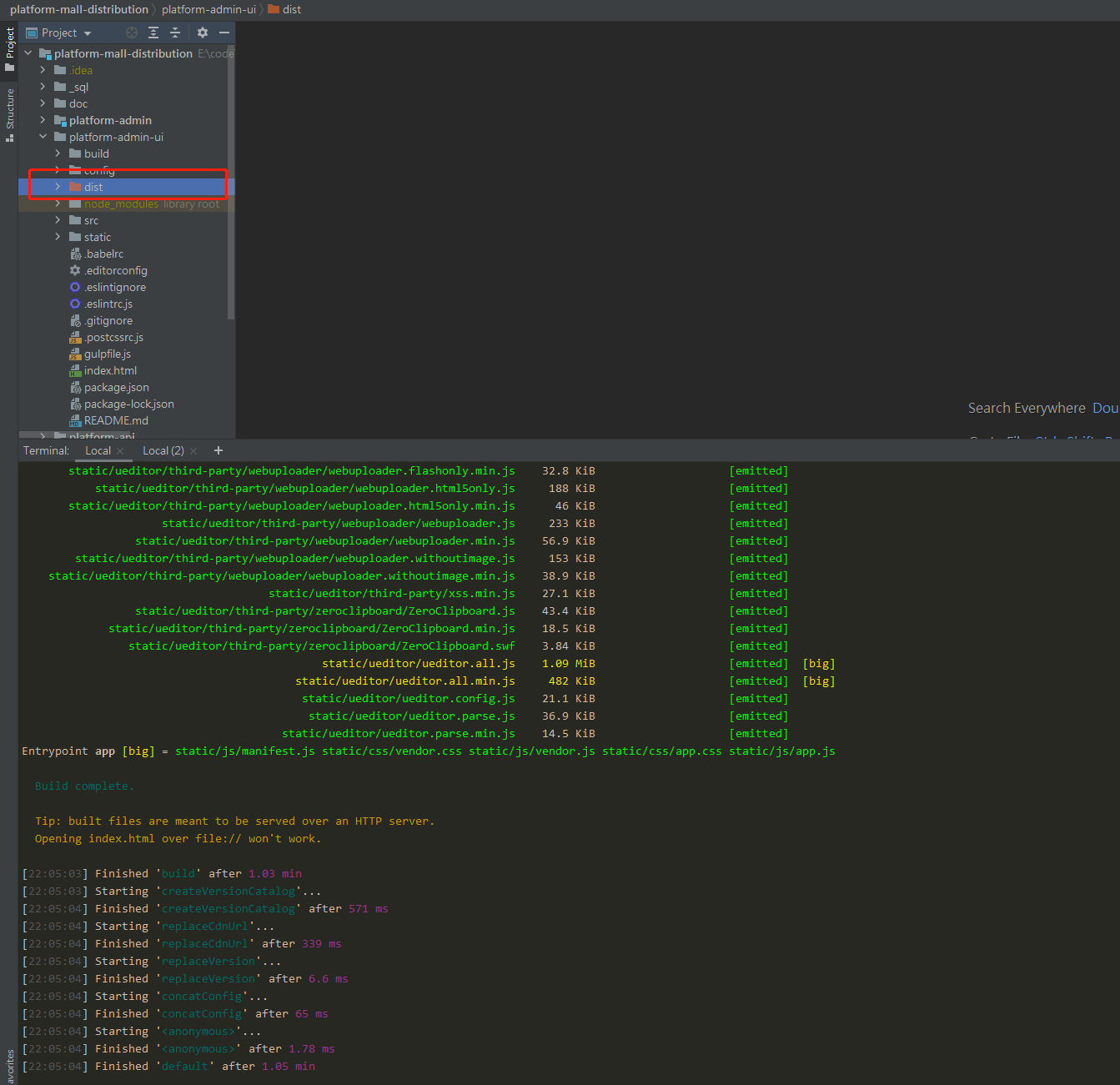Image resolution: width=1120 pixels, height=1085 pixels.
Task: Click the "Finished 'default'" terminal line
Action: 168,1067
